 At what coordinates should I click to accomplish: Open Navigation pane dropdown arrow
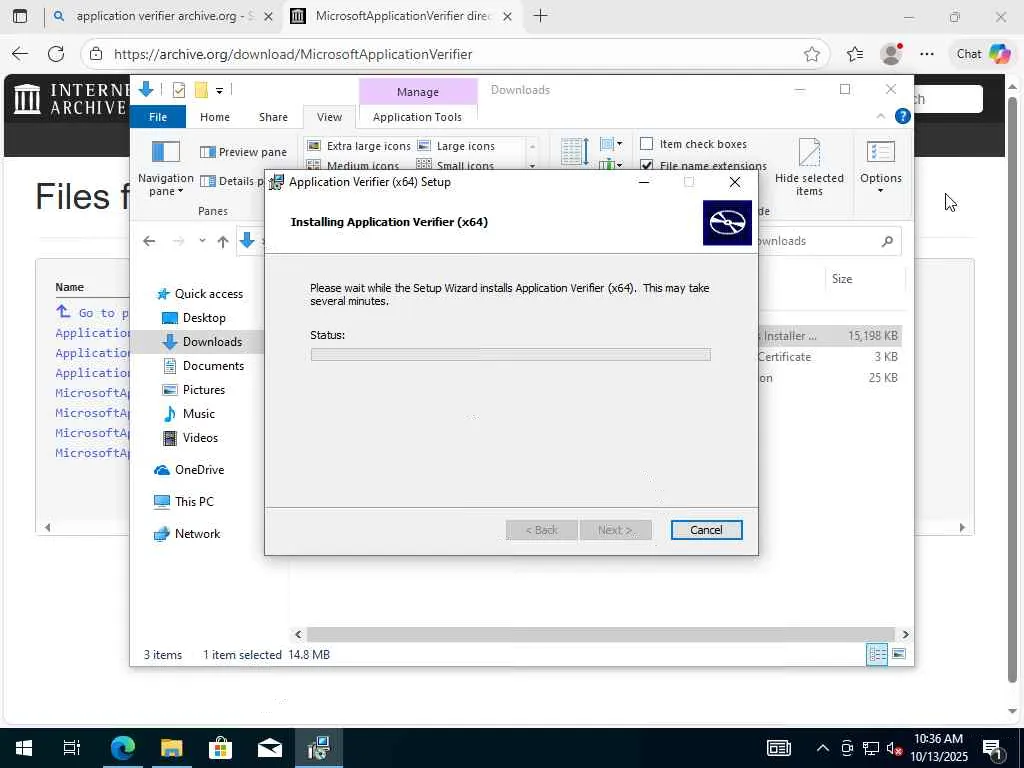click(180, 191)
